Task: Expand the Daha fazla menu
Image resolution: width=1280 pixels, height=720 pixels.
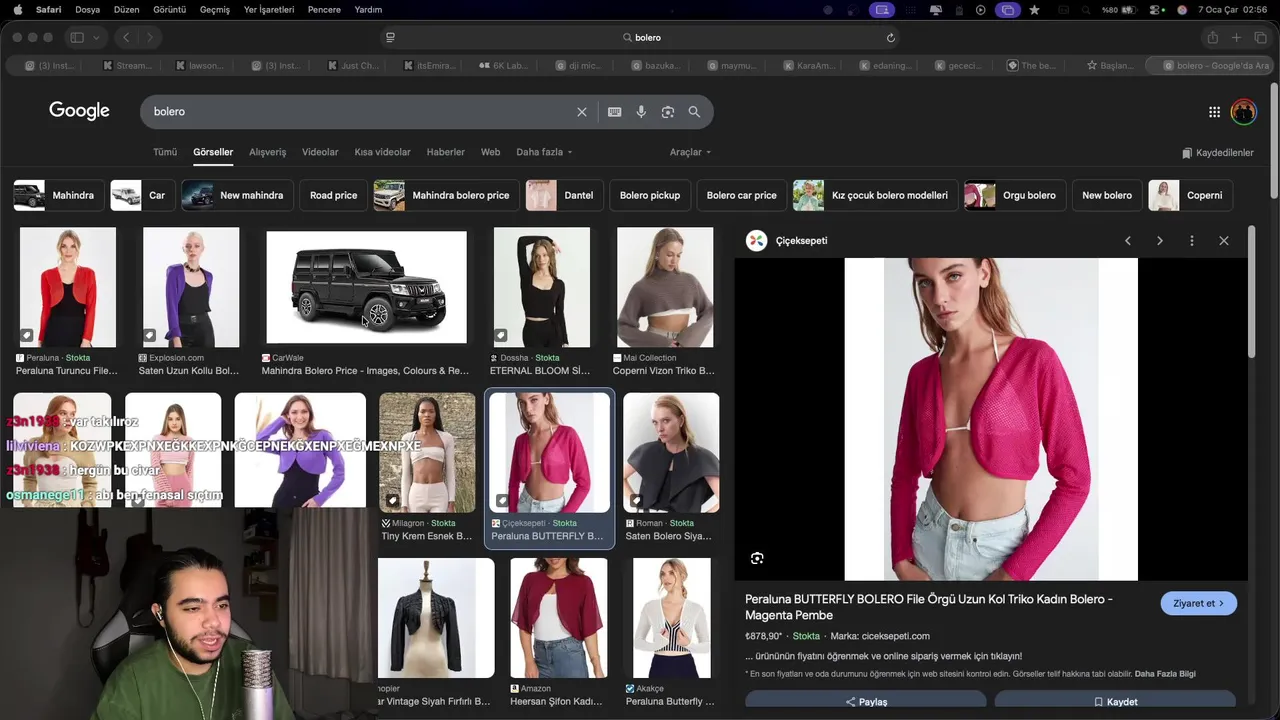Action: pos(544,152)
